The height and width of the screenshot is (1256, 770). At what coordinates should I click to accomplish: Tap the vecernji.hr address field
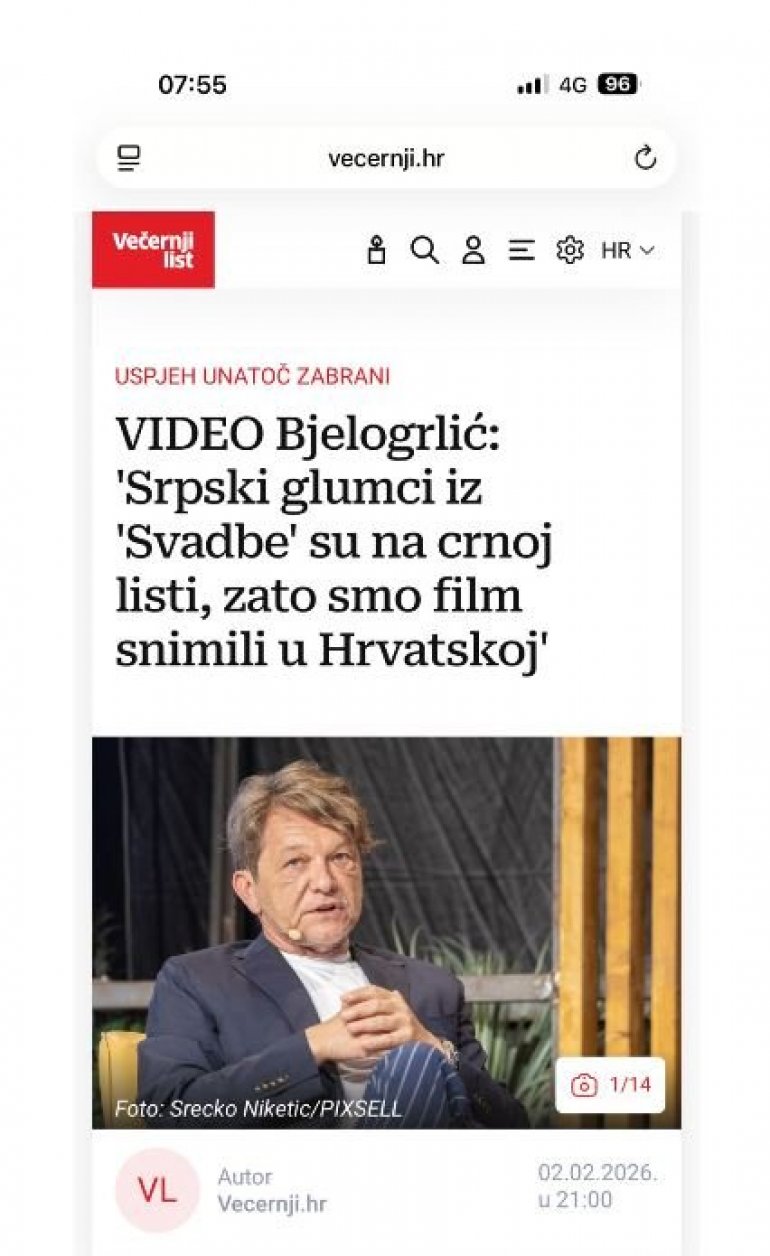pos(386,158)
